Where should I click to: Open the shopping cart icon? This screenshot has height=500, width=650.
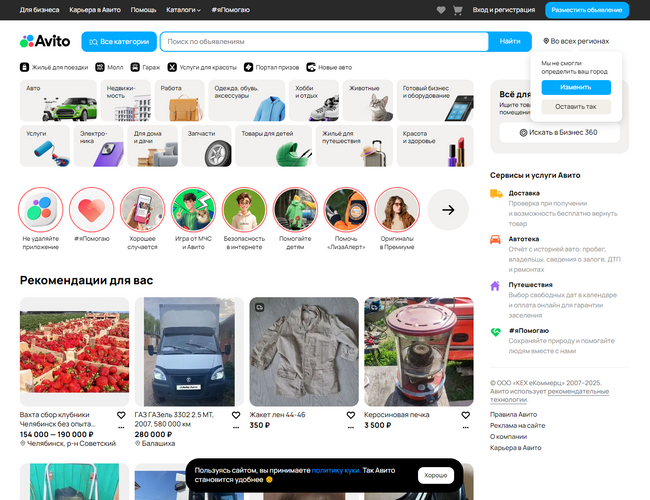tap(458, 10)
